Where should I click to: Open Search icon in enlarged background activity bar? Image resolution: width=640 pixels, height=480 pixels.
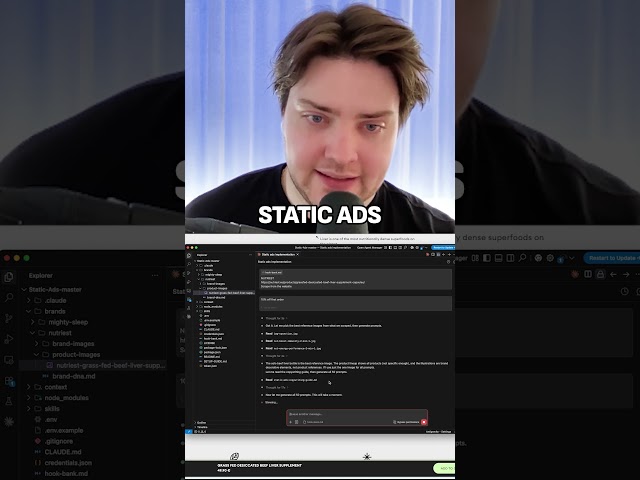tap(9, 298)
